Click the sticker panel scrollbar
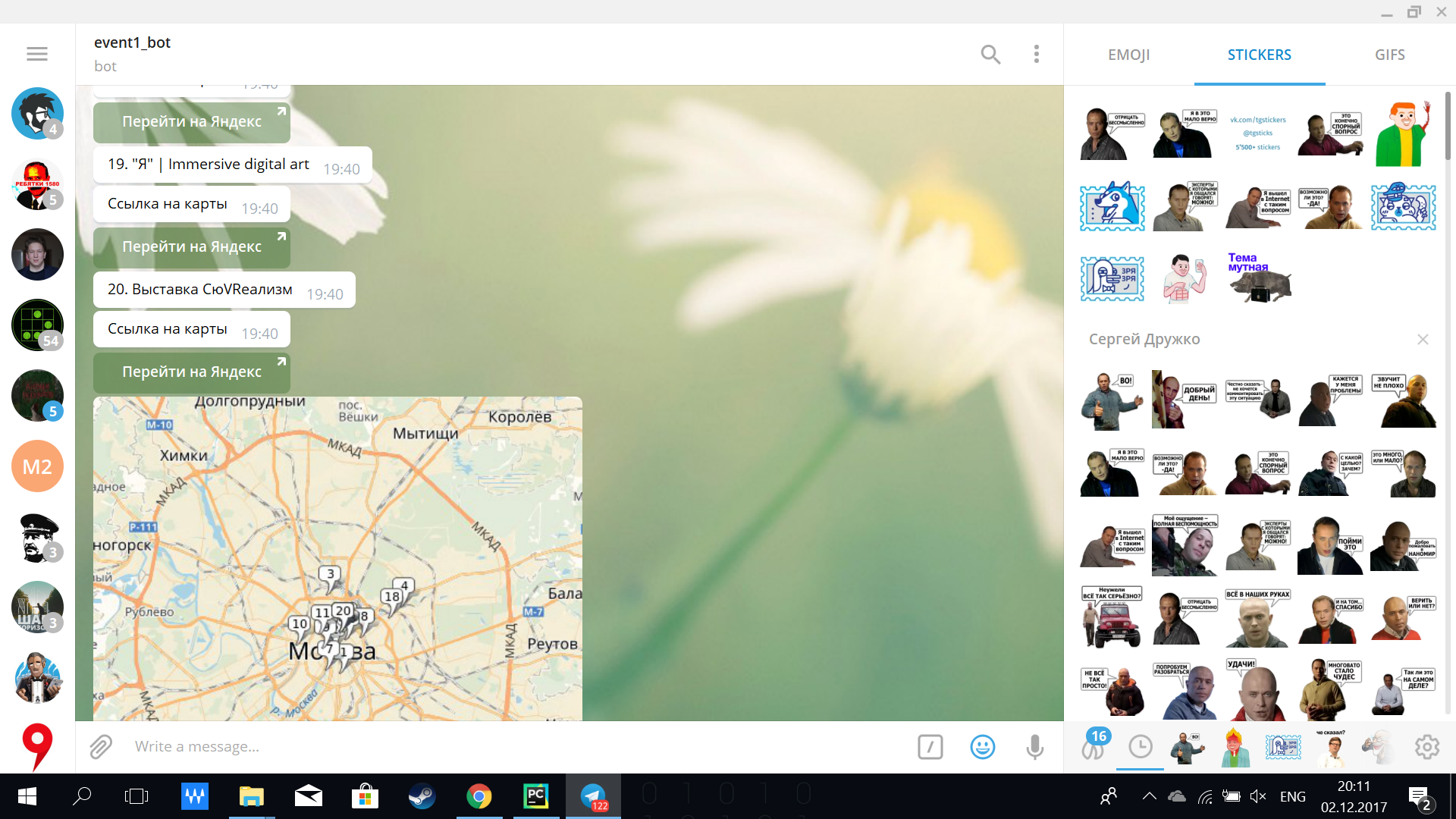The width and height of the screenshot is (1456, 819). [1447, 126]
